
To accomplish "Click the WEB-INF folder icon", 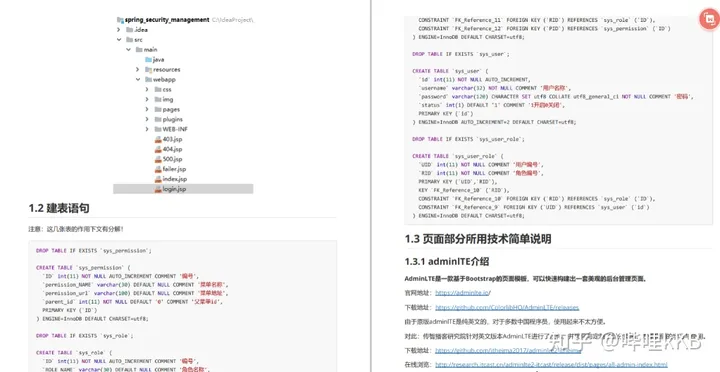I will tap(158, 130).
